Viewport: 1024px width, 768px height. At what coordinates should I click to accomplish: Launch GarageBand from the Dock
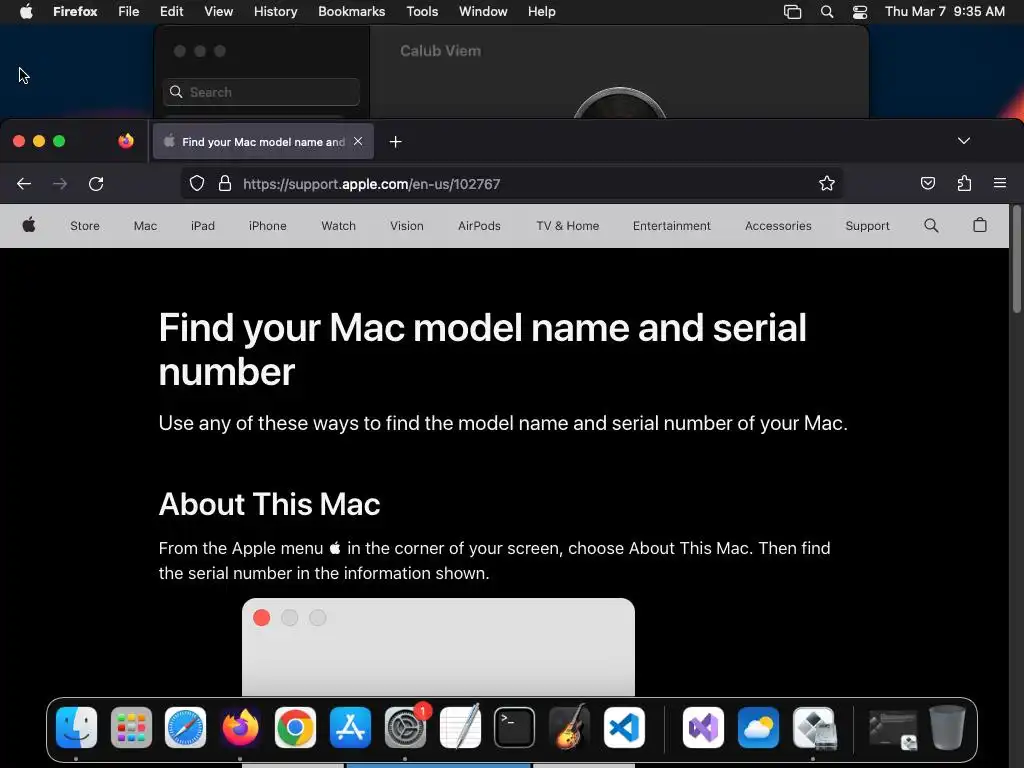569,728
